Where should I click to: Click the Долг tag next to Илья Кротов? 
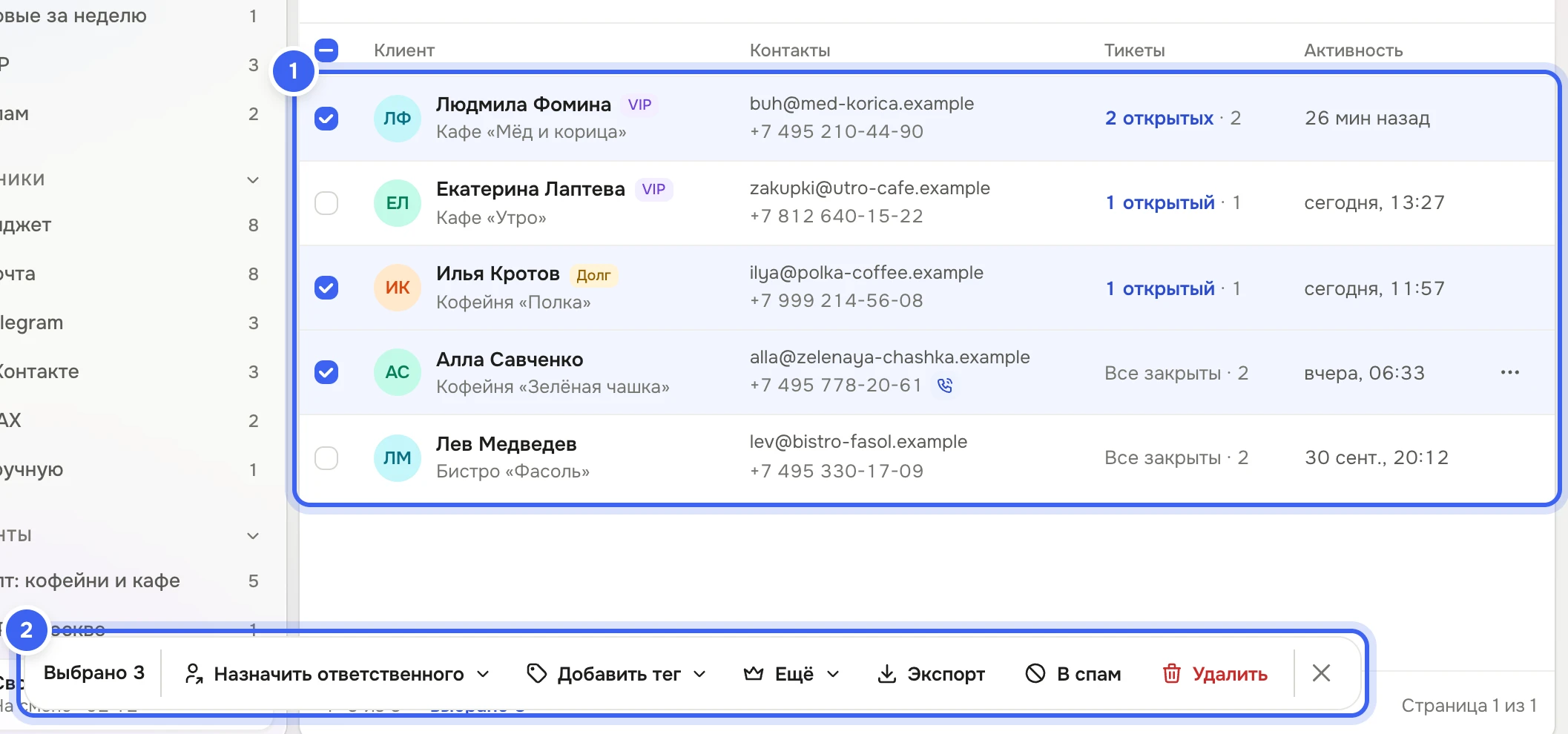pos(593,275)
